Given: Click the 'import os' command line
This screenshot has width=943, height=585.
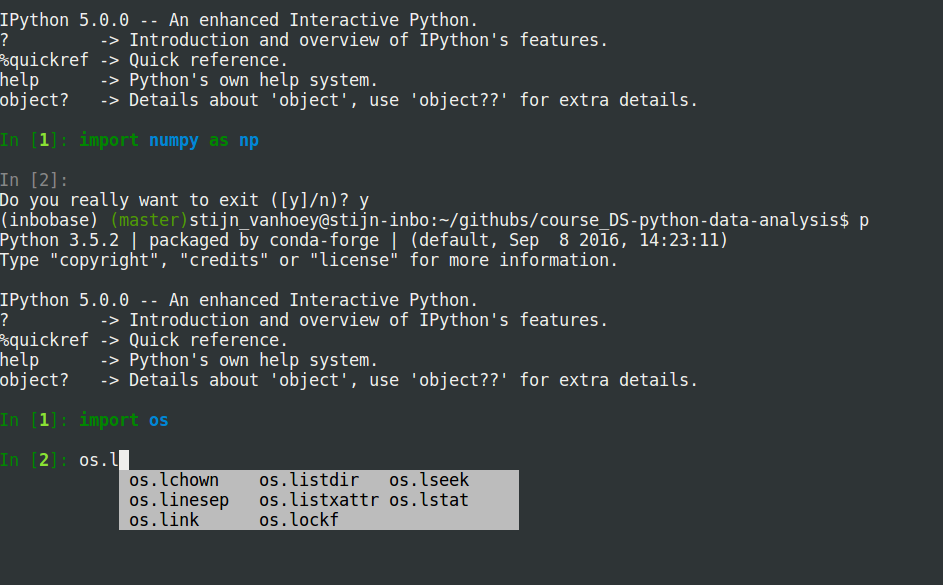Looking at the screenshot, I should (x=124, y=420).
